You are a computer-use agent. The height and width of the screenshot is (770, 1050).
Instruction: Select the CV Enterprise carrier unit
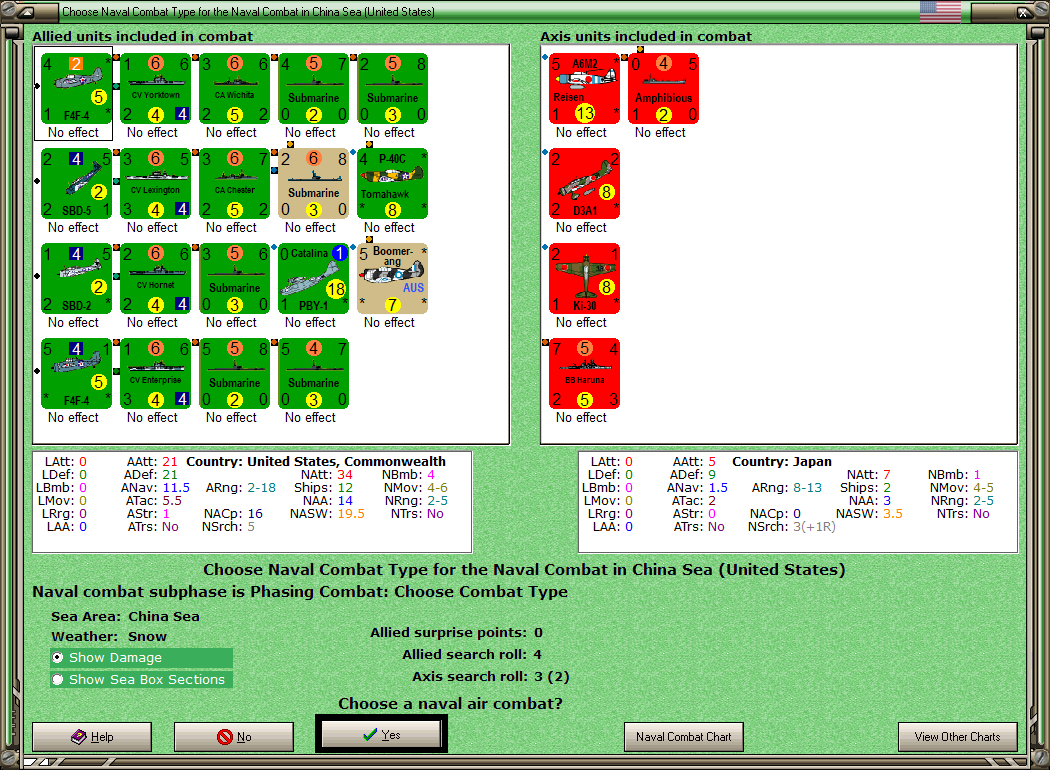coord(155,374)
